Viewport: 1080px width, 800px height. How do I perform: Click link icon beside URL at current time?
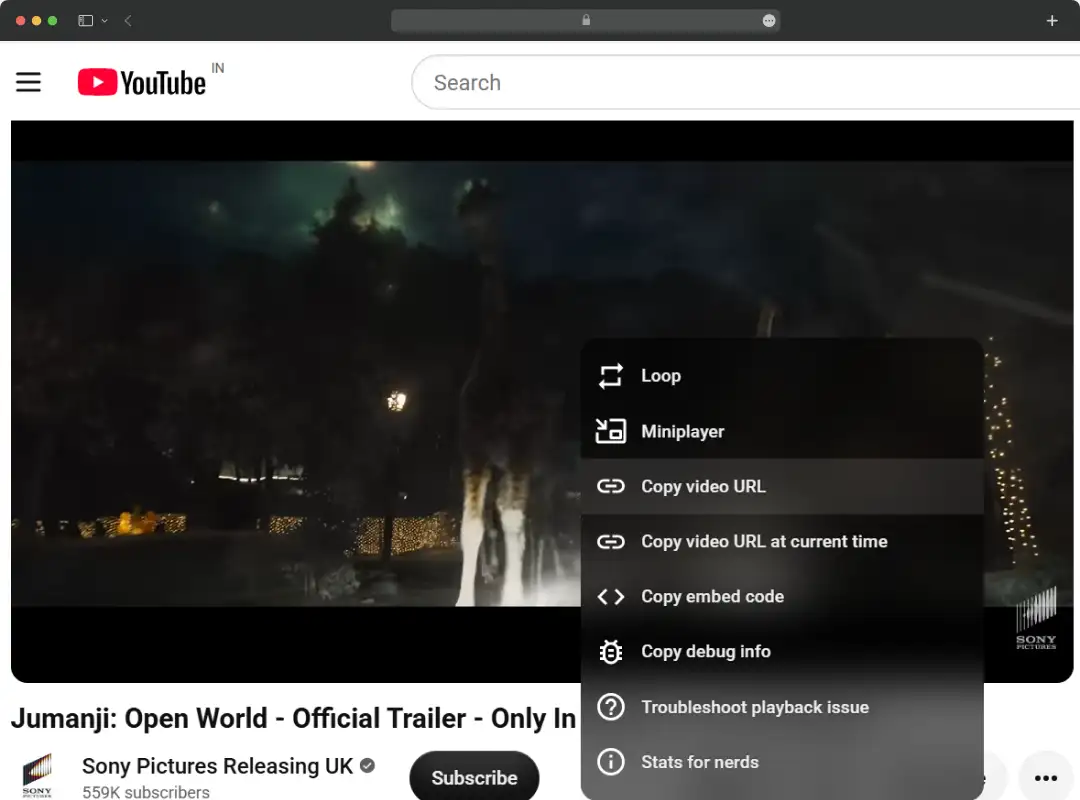click(x=610, y=542)
